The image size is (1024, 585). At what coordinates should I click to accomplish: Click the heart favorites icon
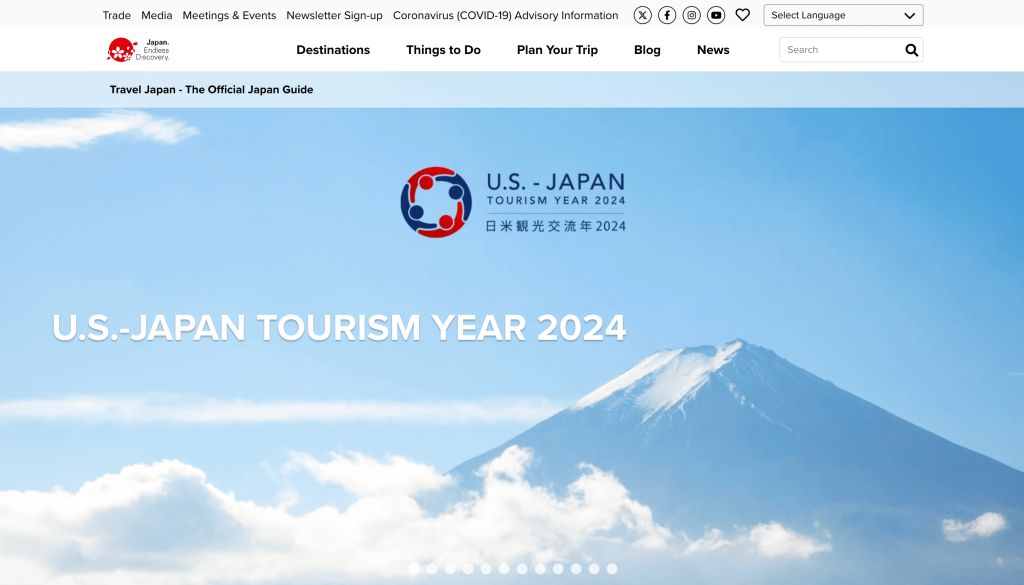click(x=742, y=15)
